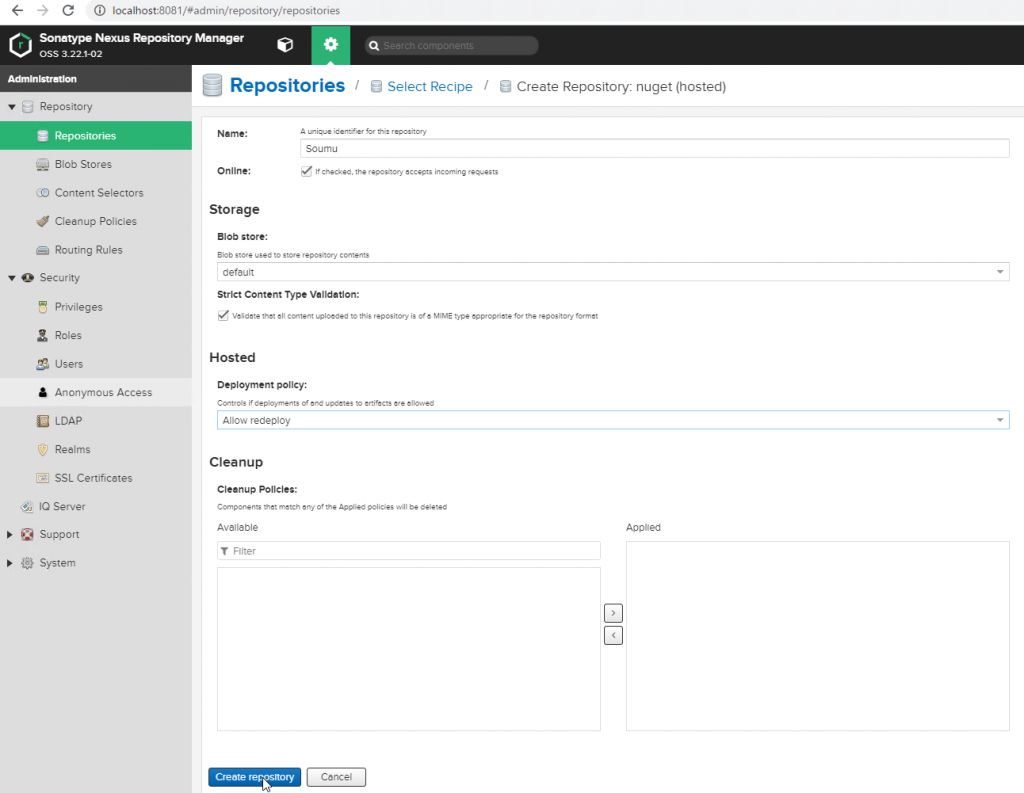
Task: Remove the applied policy with the left arrow
Action: click(x=613, y=635)
